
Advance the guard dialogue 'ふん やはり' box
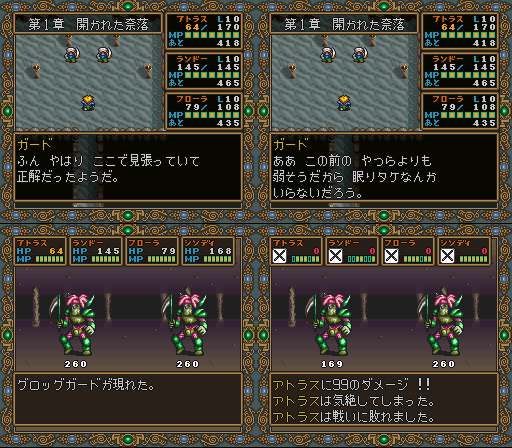pyautogui.click(x=128, y=167)
